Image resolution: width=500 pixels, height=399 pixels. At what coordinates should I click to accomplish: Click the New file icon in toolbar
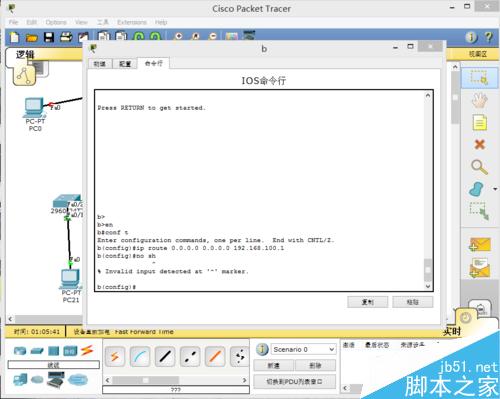(x=14, y=37)
